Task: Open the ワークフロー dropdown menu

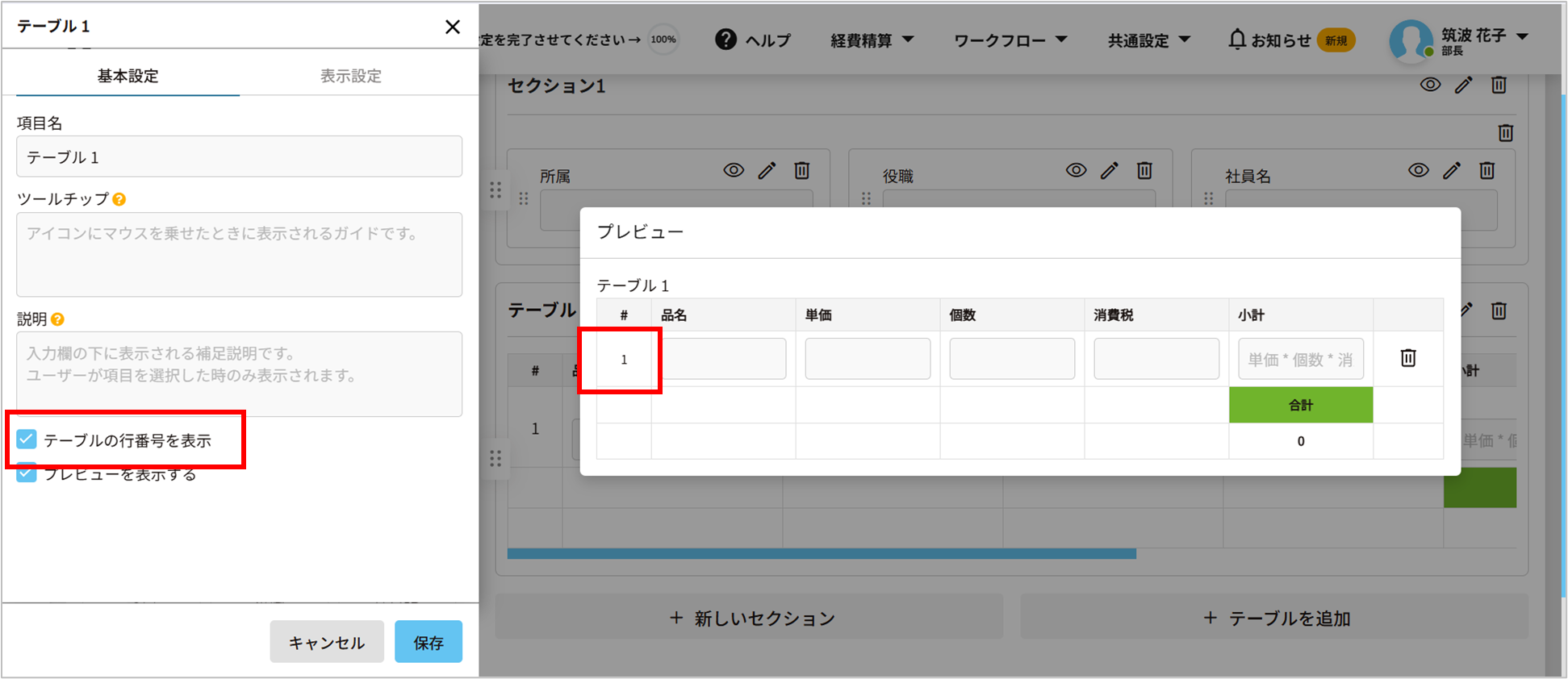Action: tap(1010, 40)
